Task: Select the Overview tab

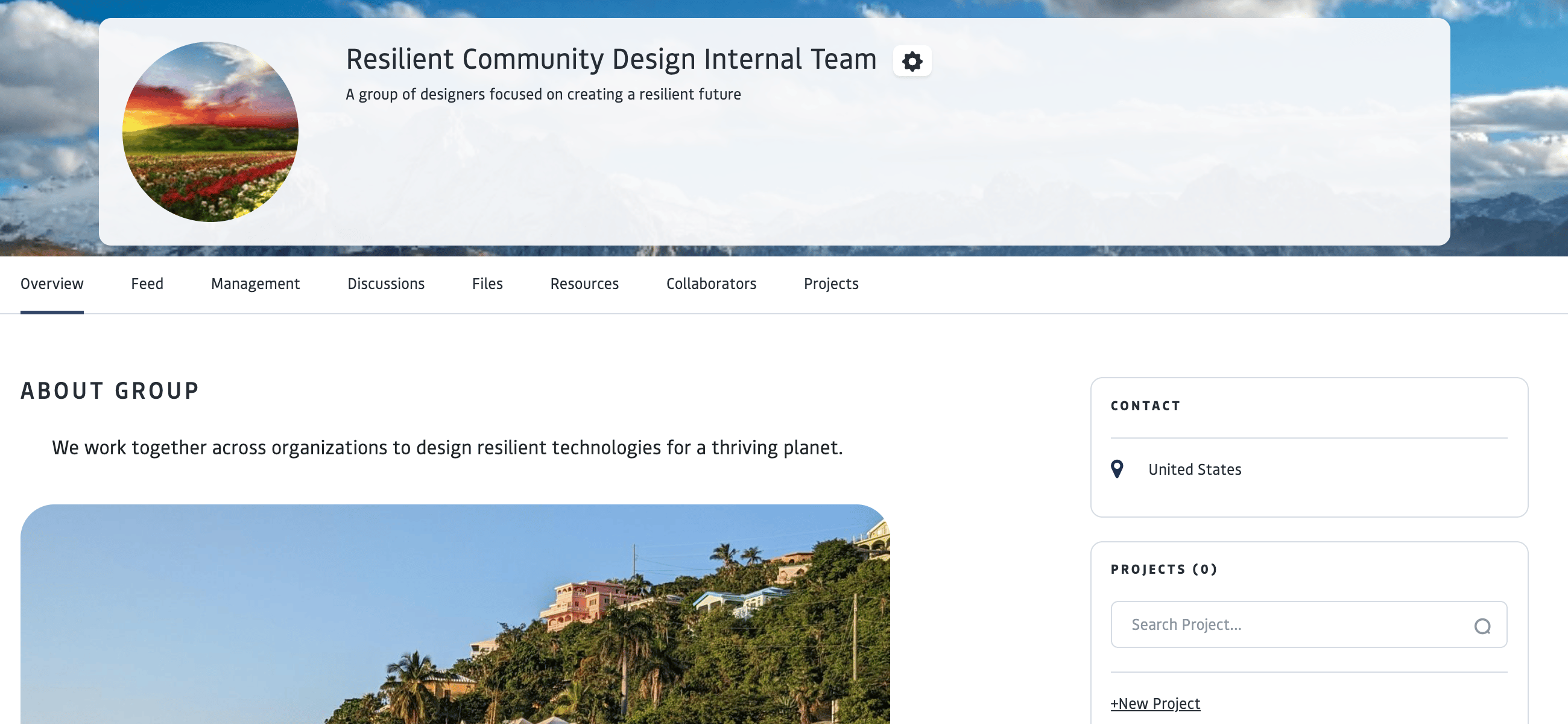Action: point(52,284)
